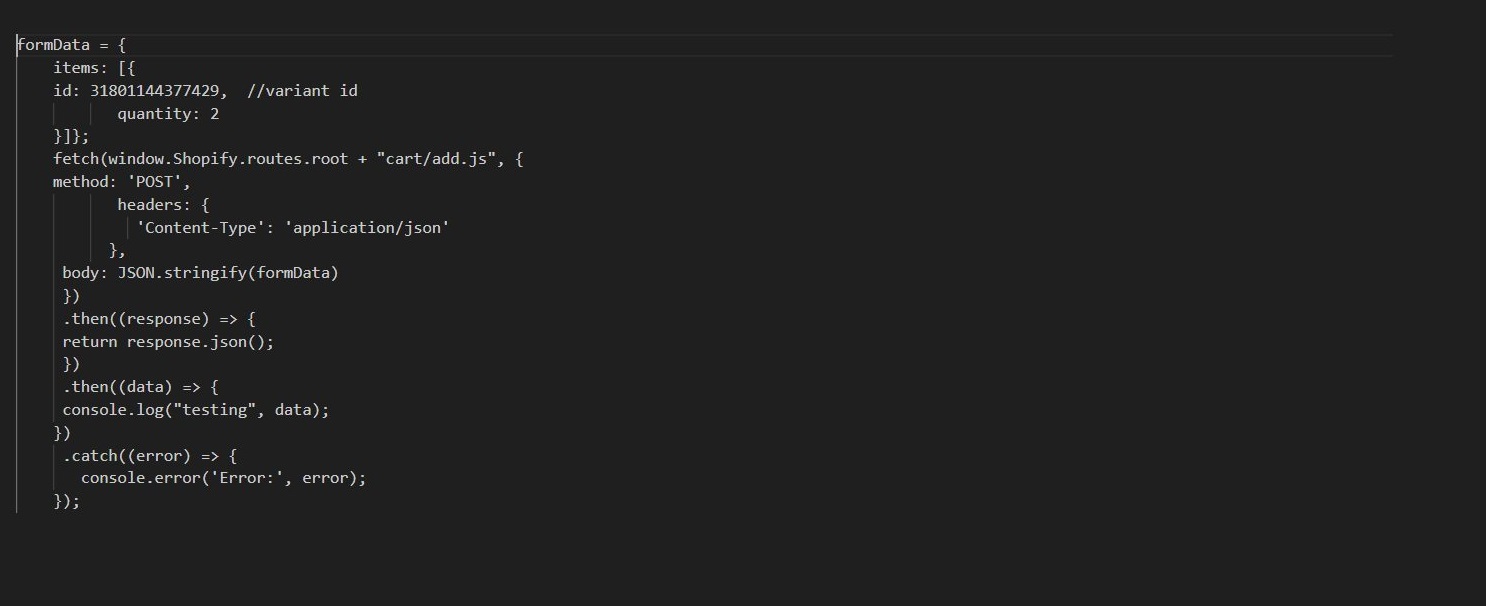1486x606 pixels.
Task: Click the 'application/json' string
Action: [367, 228]
